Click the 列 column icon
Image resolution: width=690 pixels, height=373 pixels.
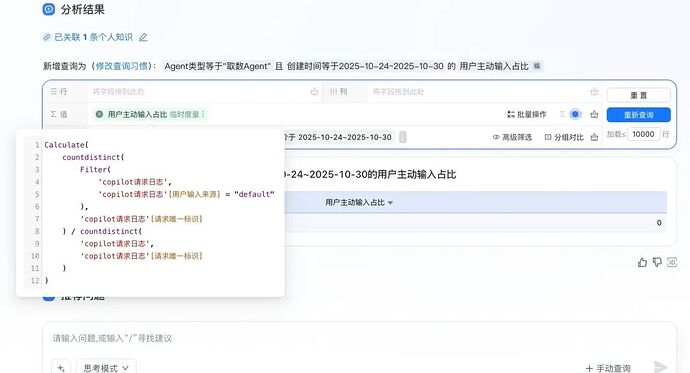[x=334, y=91]
